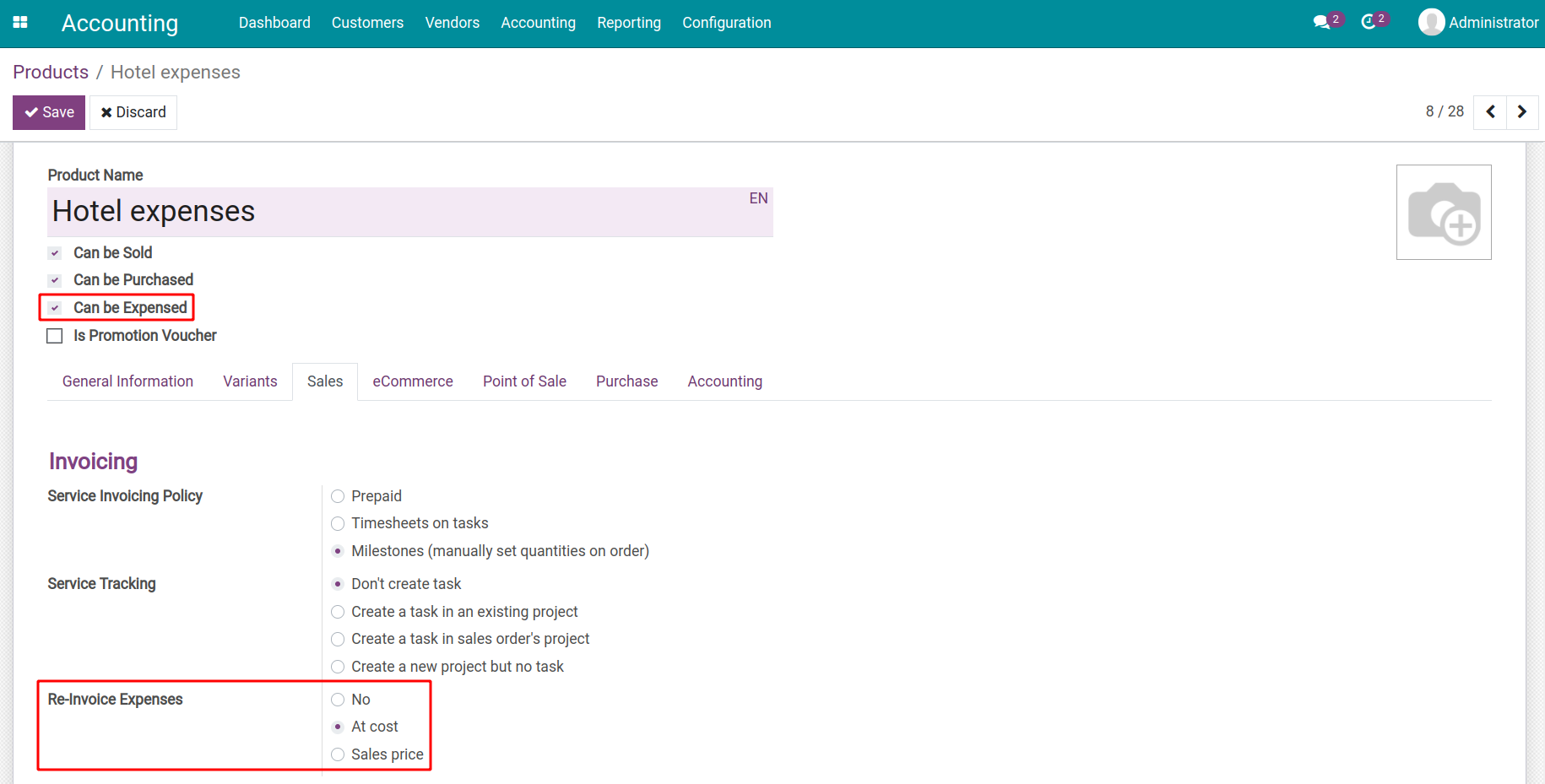Select Don't create task option

click(x=338, y=584)
